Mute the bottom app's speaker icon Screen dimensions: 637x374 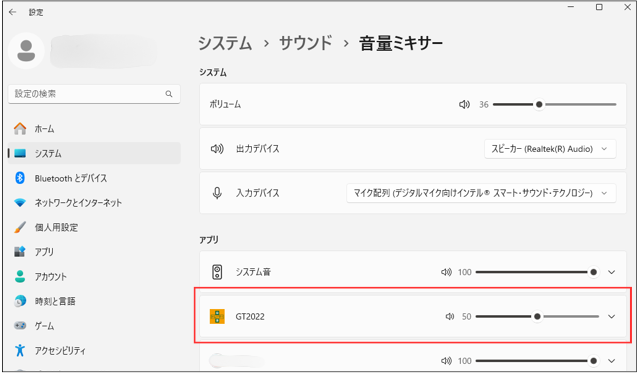click(446, 361)
